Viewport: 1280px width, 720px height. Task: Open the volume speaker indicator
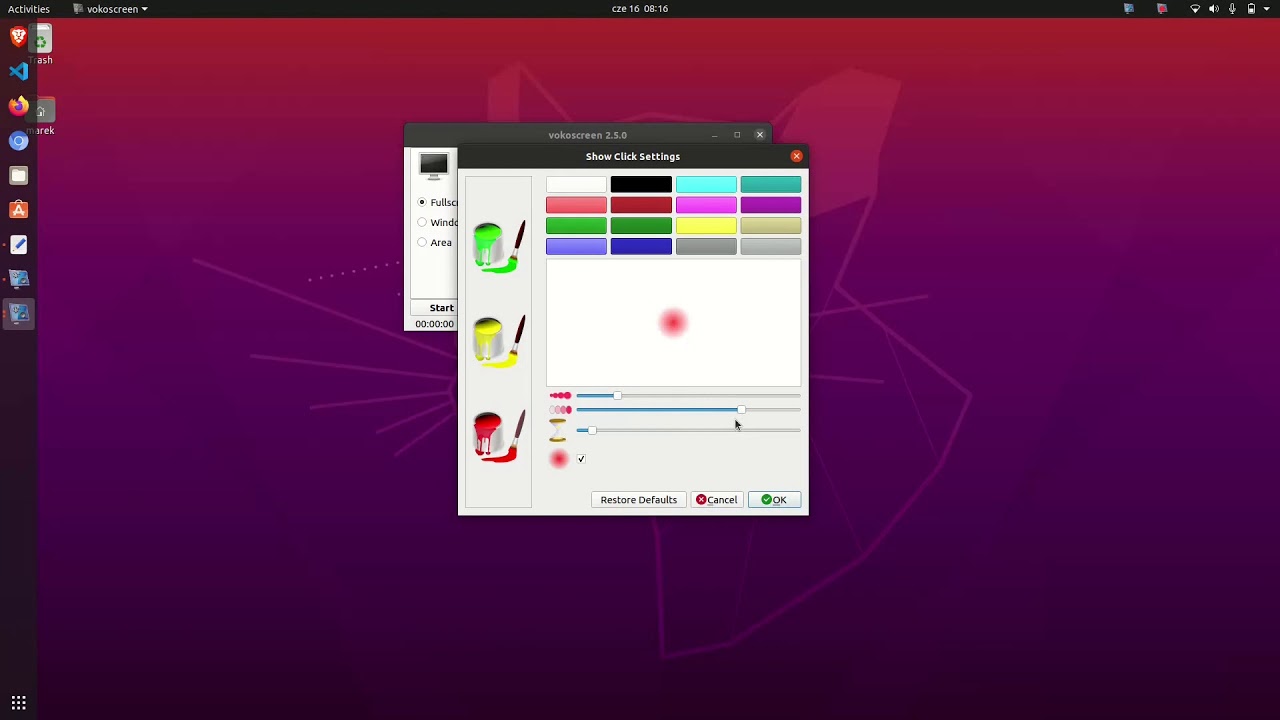(x=1214, y=8)
